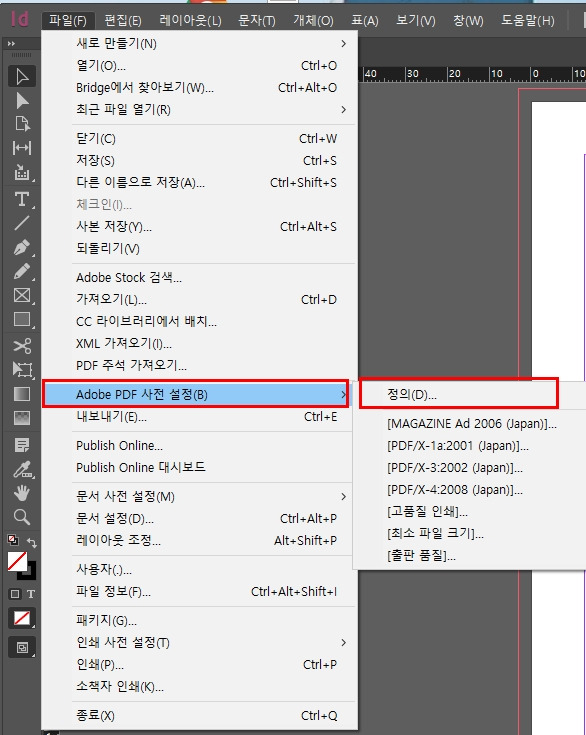Select the Direct Selection tool
The height and width of the screenshot is (735, 586).
tap(22, 100)
